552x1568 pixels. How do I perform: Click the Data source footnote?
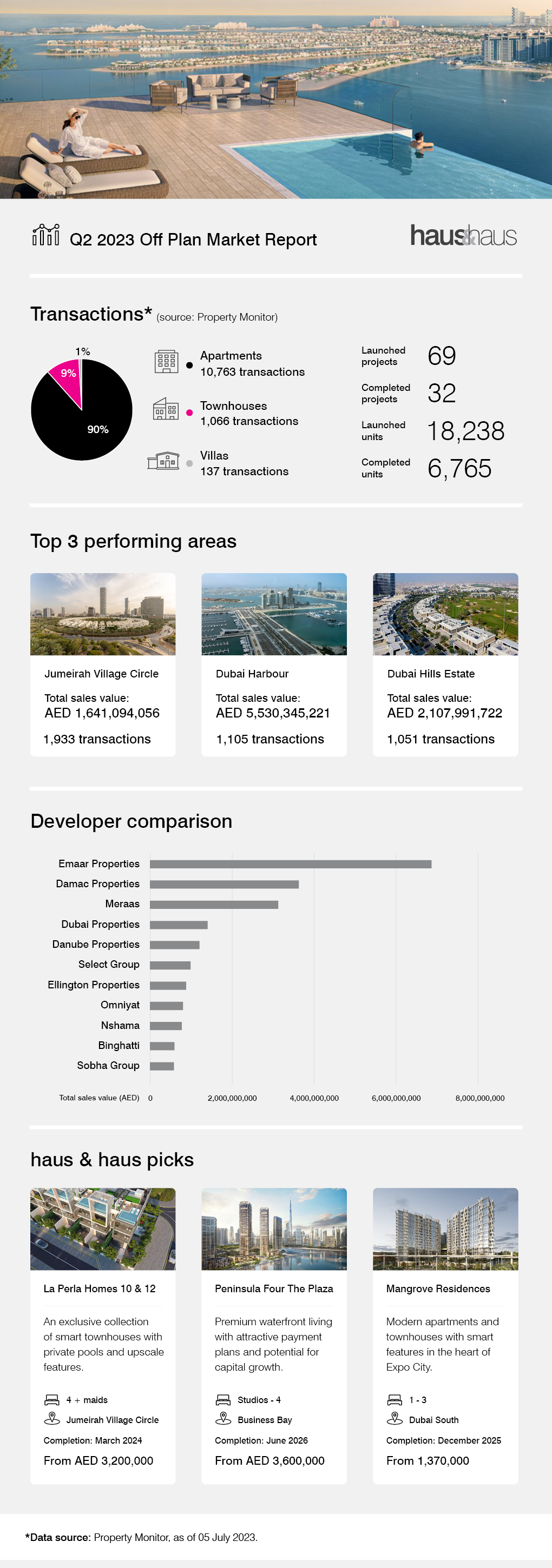point(141,1538)
